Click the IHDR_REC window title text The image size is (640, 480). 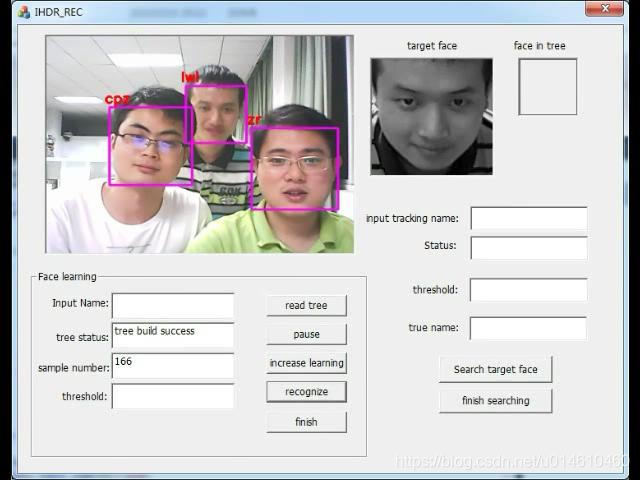[58, 12]
